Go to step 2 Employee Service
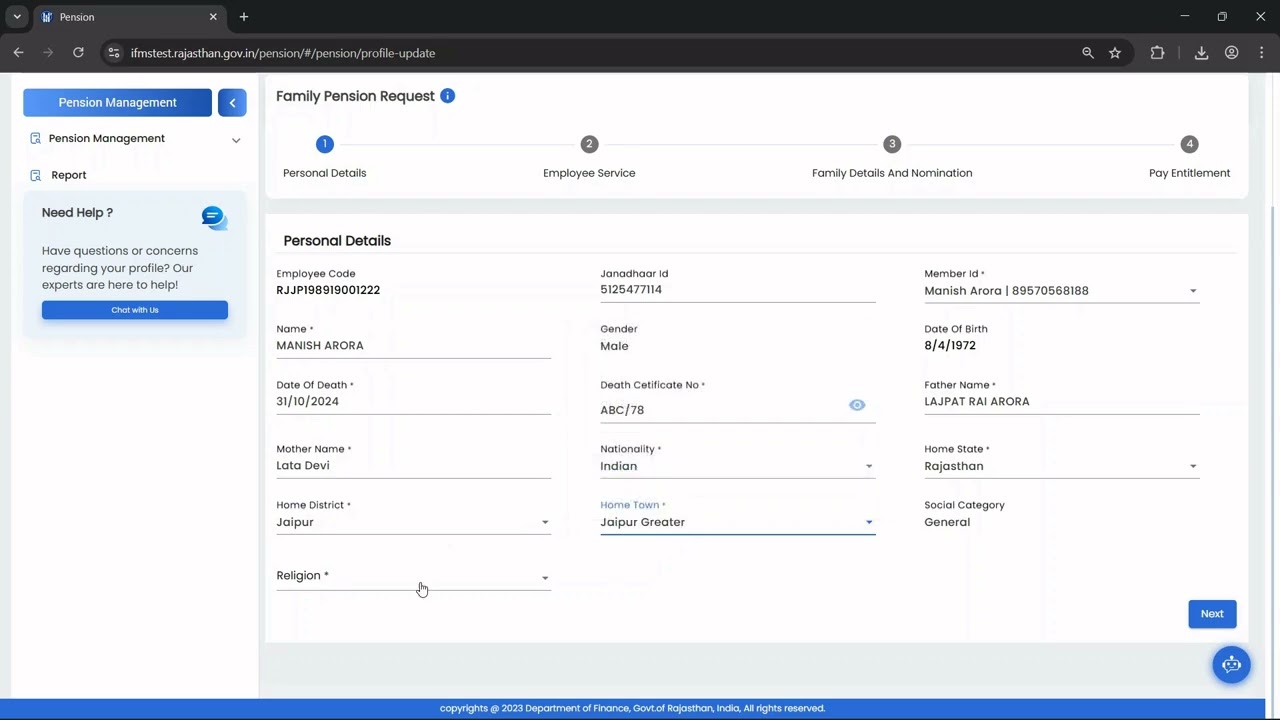The image size is (1280, 720). (589, 144)
